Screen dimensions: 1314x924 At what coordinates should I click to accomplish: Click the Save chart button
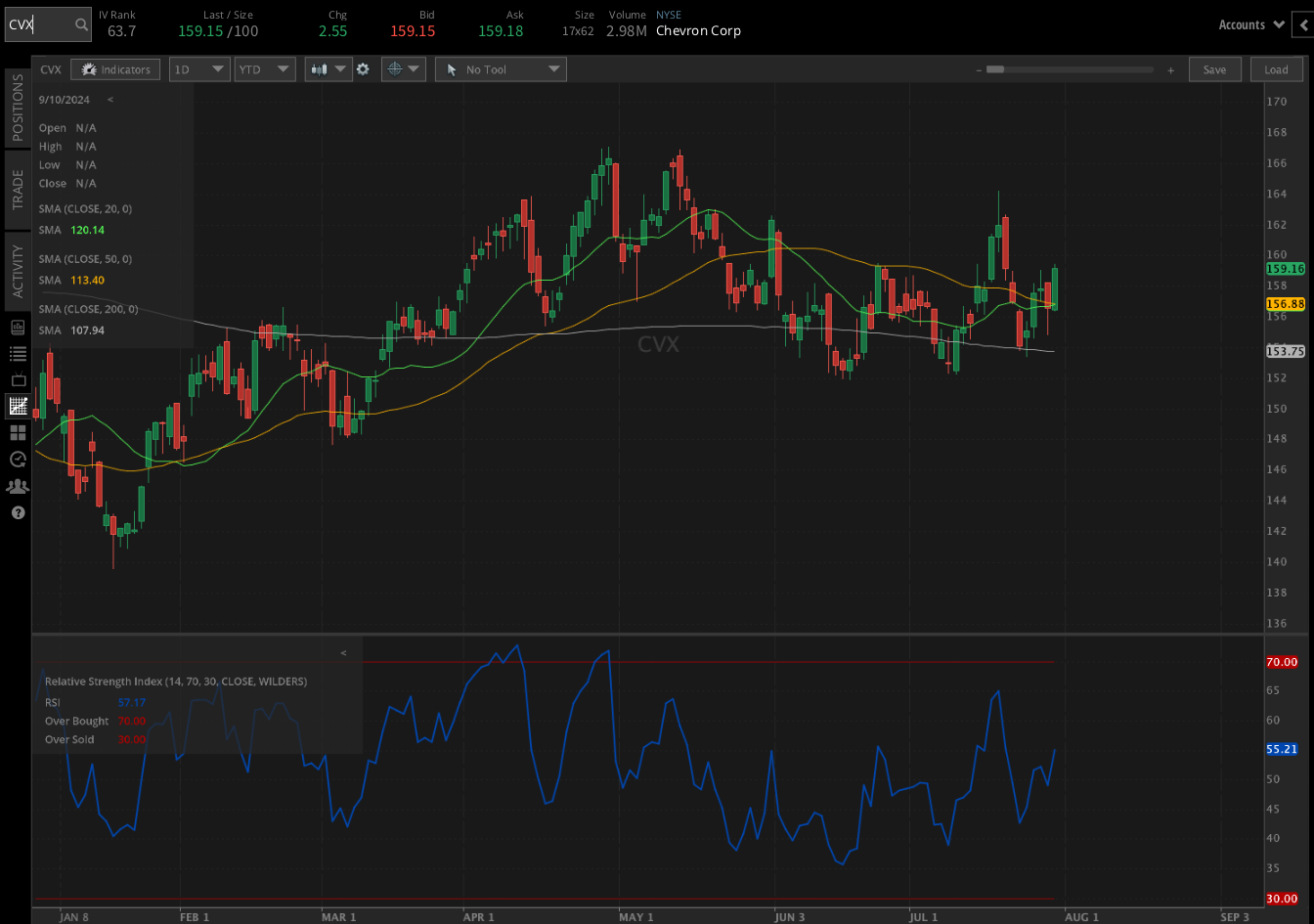[1214, 69]
